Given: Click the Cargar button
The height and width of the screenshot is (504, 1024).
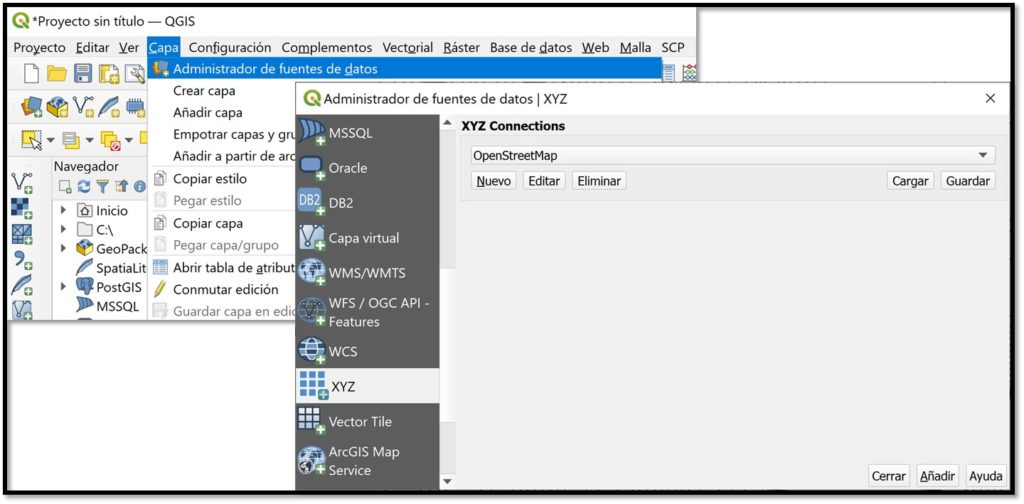Looking at the screenshot, I should [x=910, y=181].
